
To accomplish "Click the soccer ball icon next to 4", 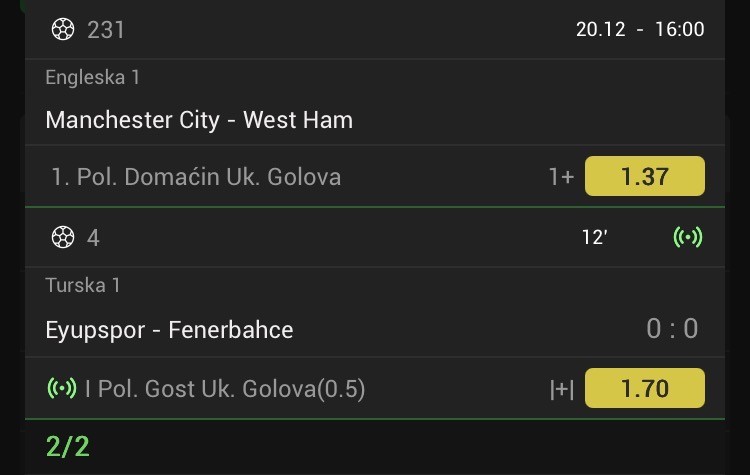I will (x=62, y=238).
